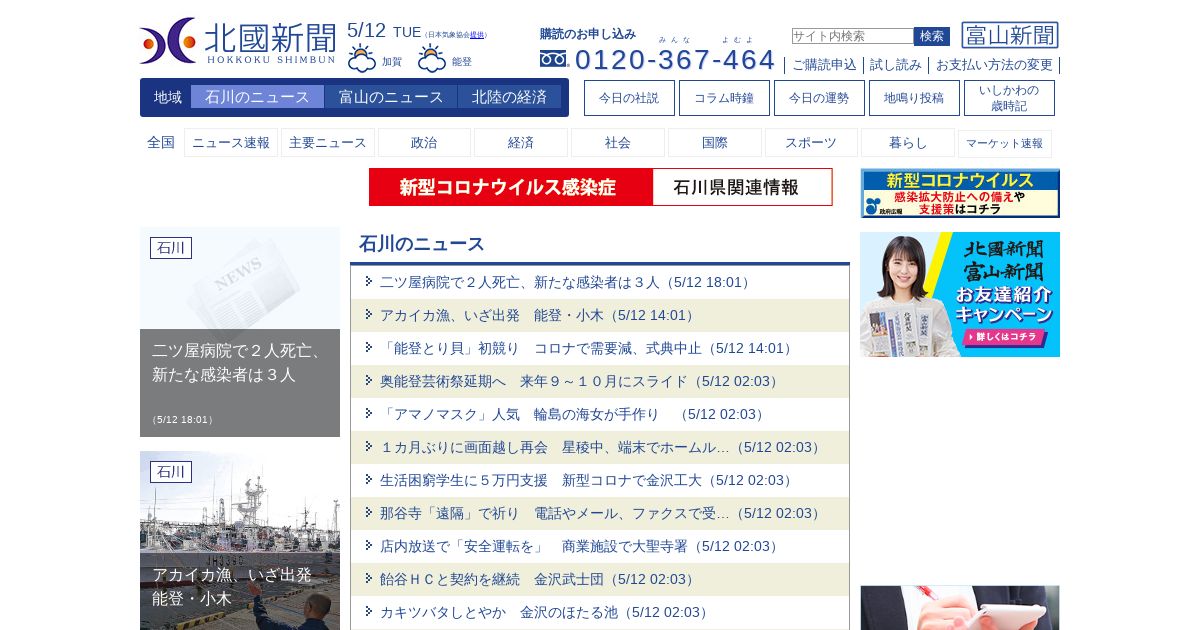1200x630 pixels.
Task: Select the スポーツ menu item
Action: (x=811, y=143)
